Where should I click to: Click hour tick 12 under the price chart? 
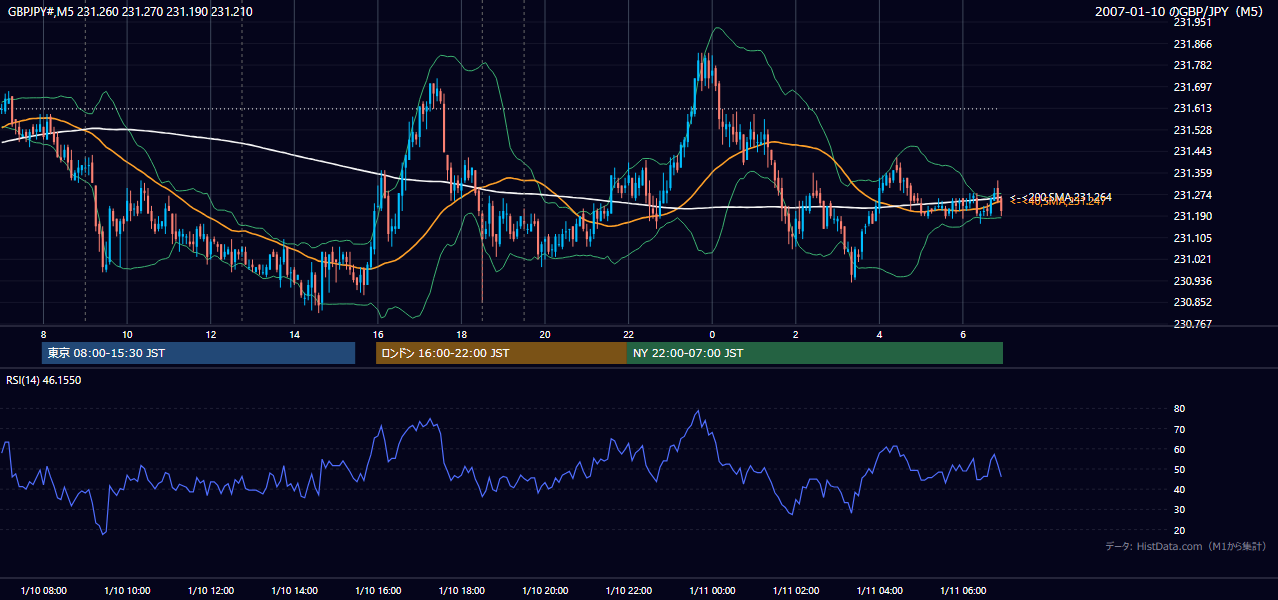coord(211,334)
